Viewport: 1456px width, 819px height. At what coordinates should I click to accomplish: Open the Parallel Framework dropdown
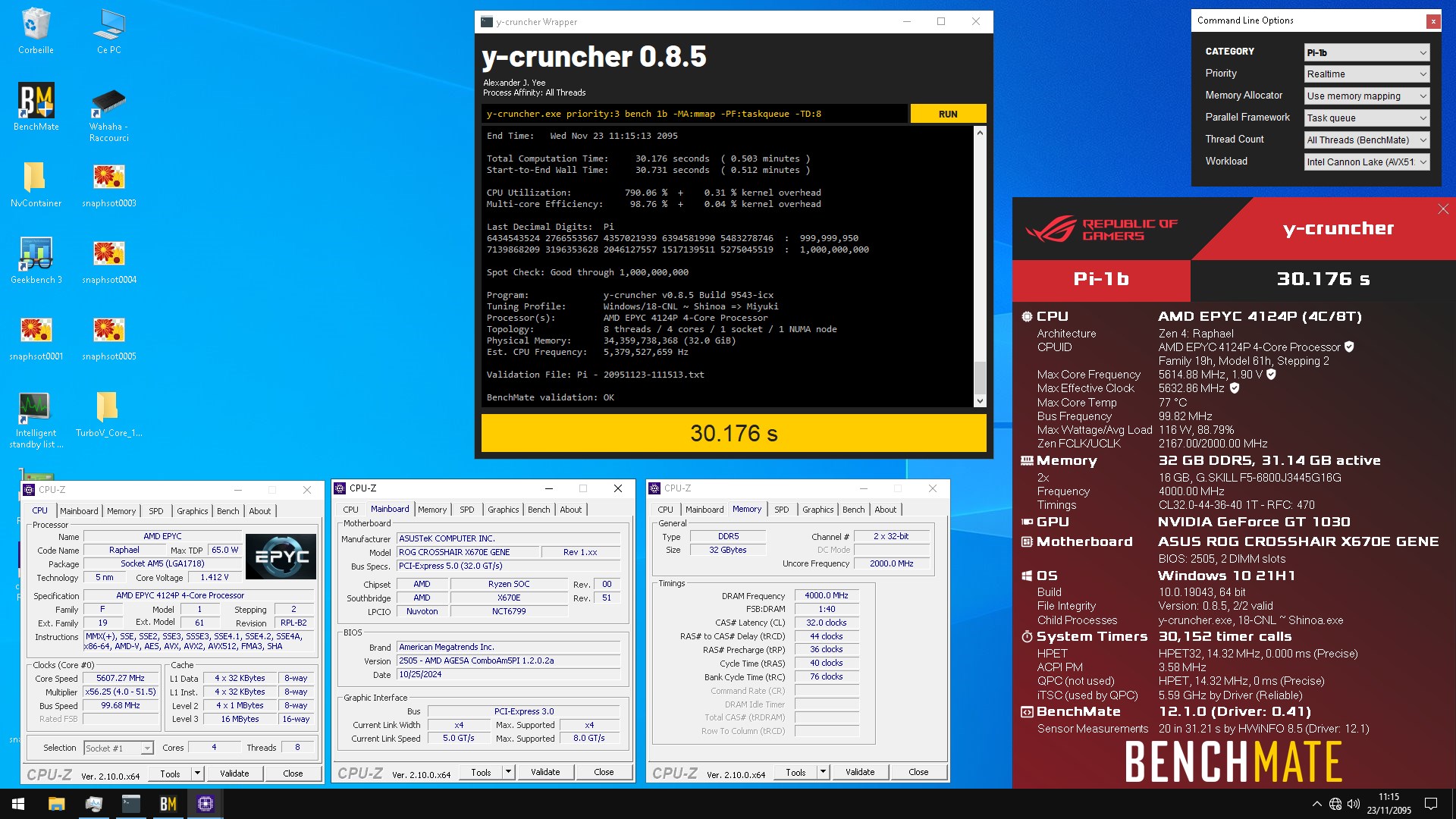[1367, 118]
